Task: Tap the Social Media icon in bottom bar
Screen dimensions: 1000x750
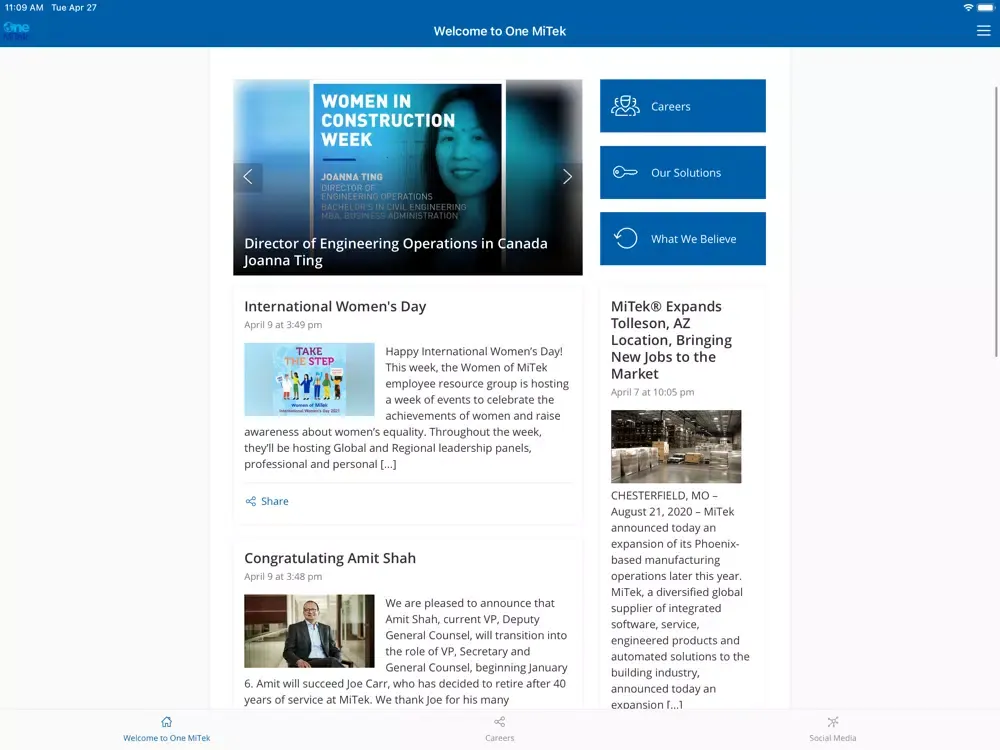Action: [x=832, y=722]
